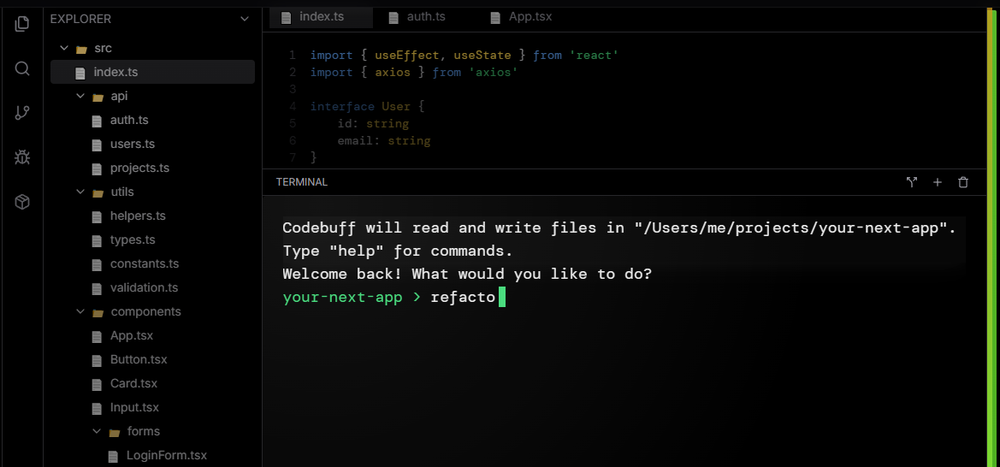
Task: Click 'email: string' on line 6
Action: (384, 141)
